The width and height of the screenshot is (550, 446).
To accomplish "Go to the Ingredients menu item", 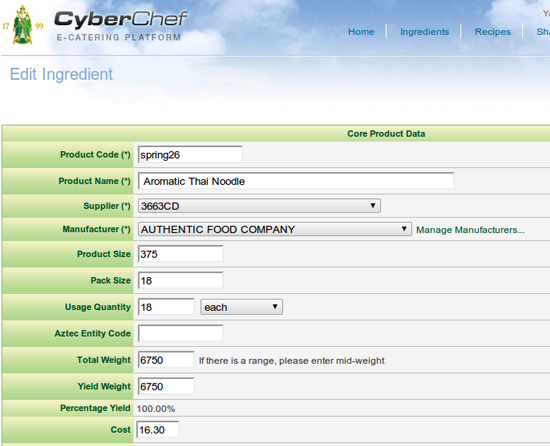I will coord(424,32).
